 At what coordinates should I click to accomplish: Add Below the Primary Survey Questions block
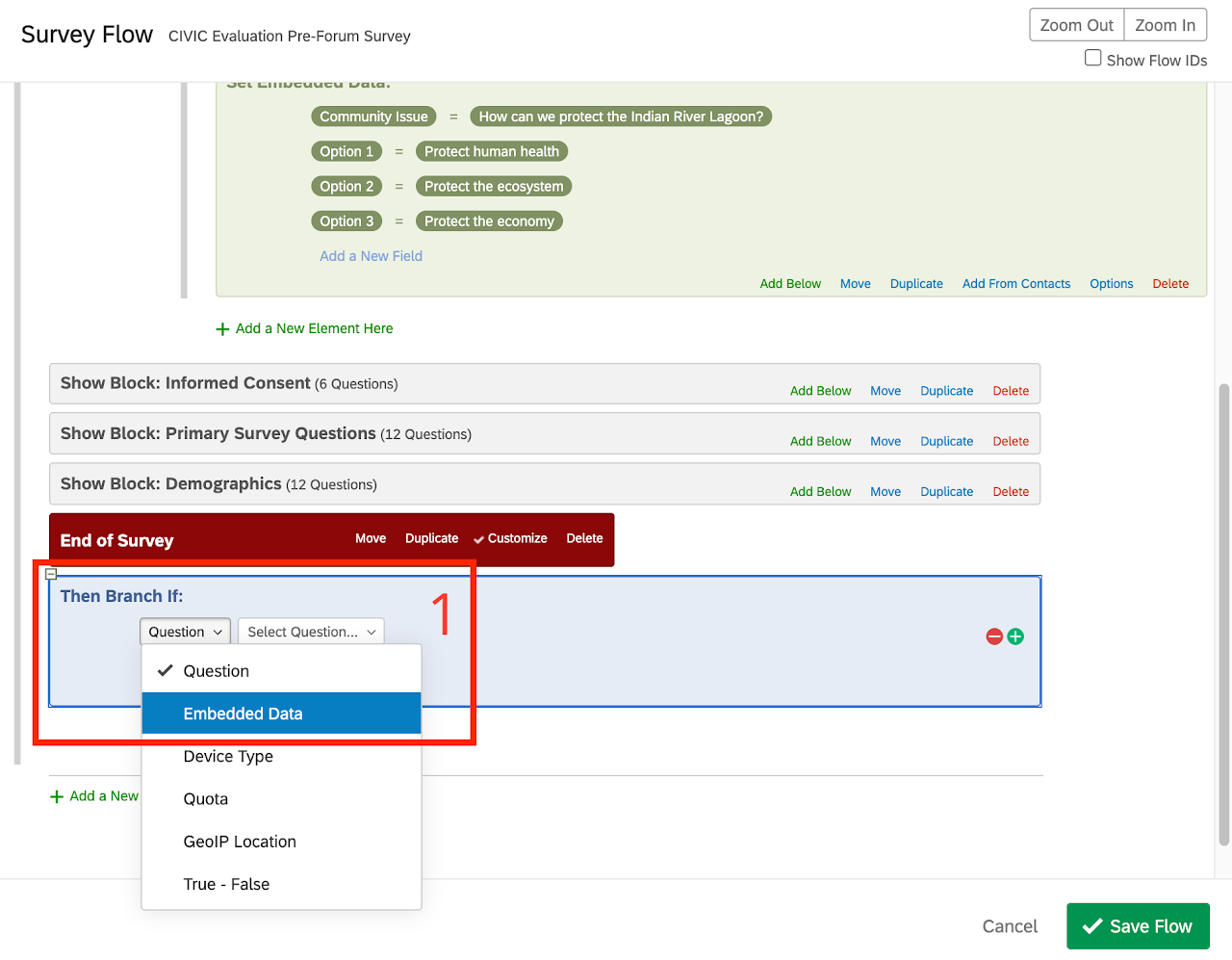(x=820, y=441)
